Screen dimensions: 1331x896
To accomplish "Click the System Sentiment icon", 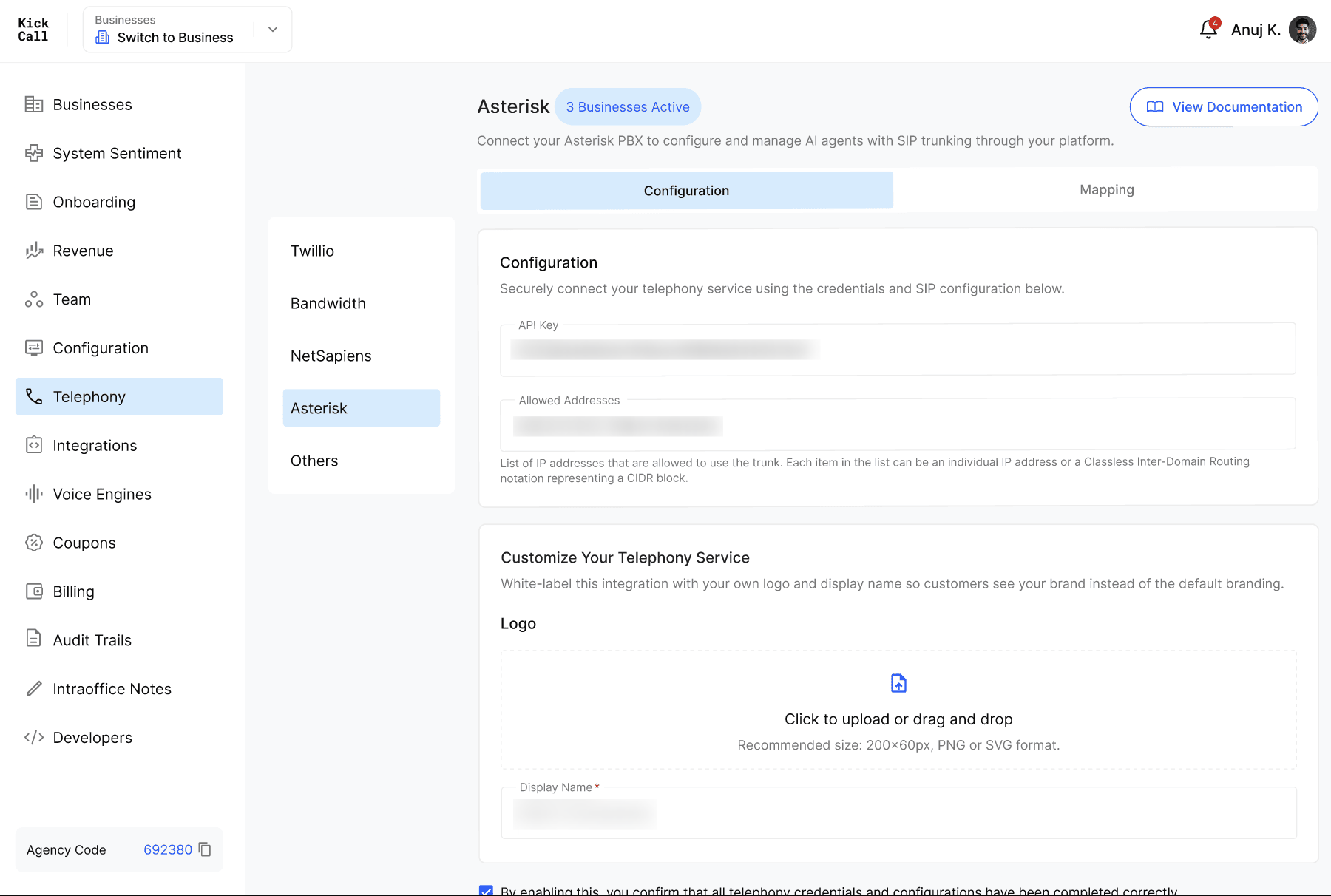I will click(34, 153).
